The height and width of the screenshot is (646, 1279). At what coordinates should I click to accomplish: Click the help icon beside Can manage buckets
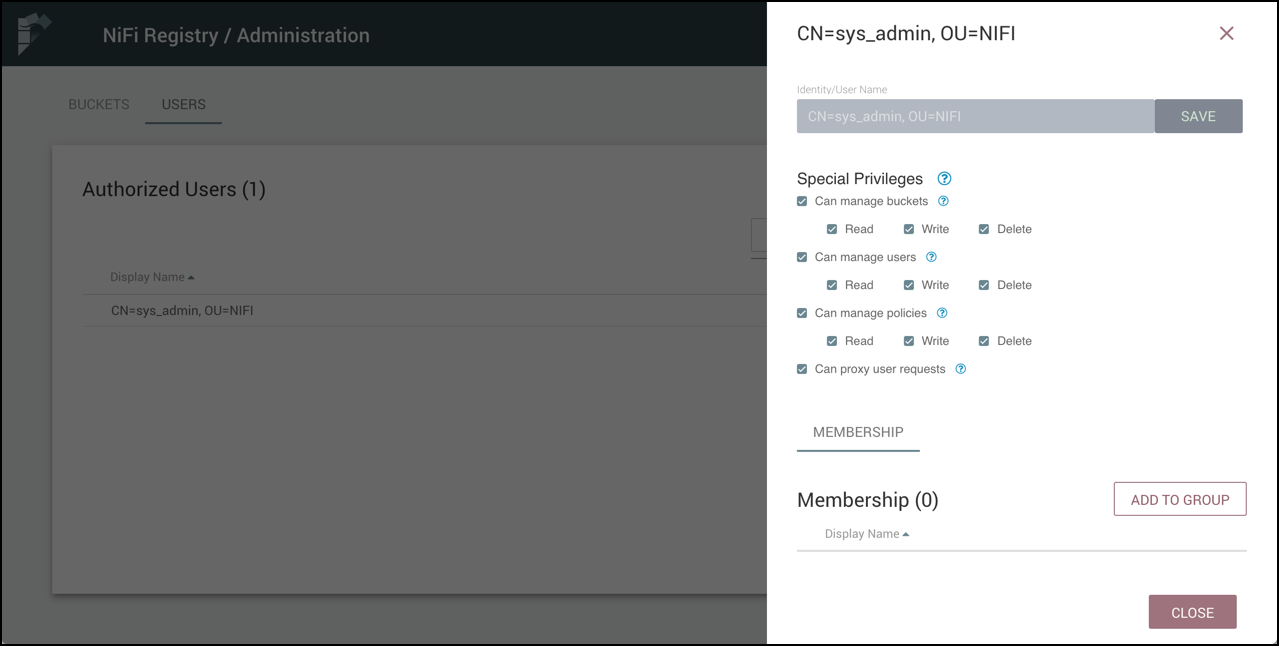[945, 200]
